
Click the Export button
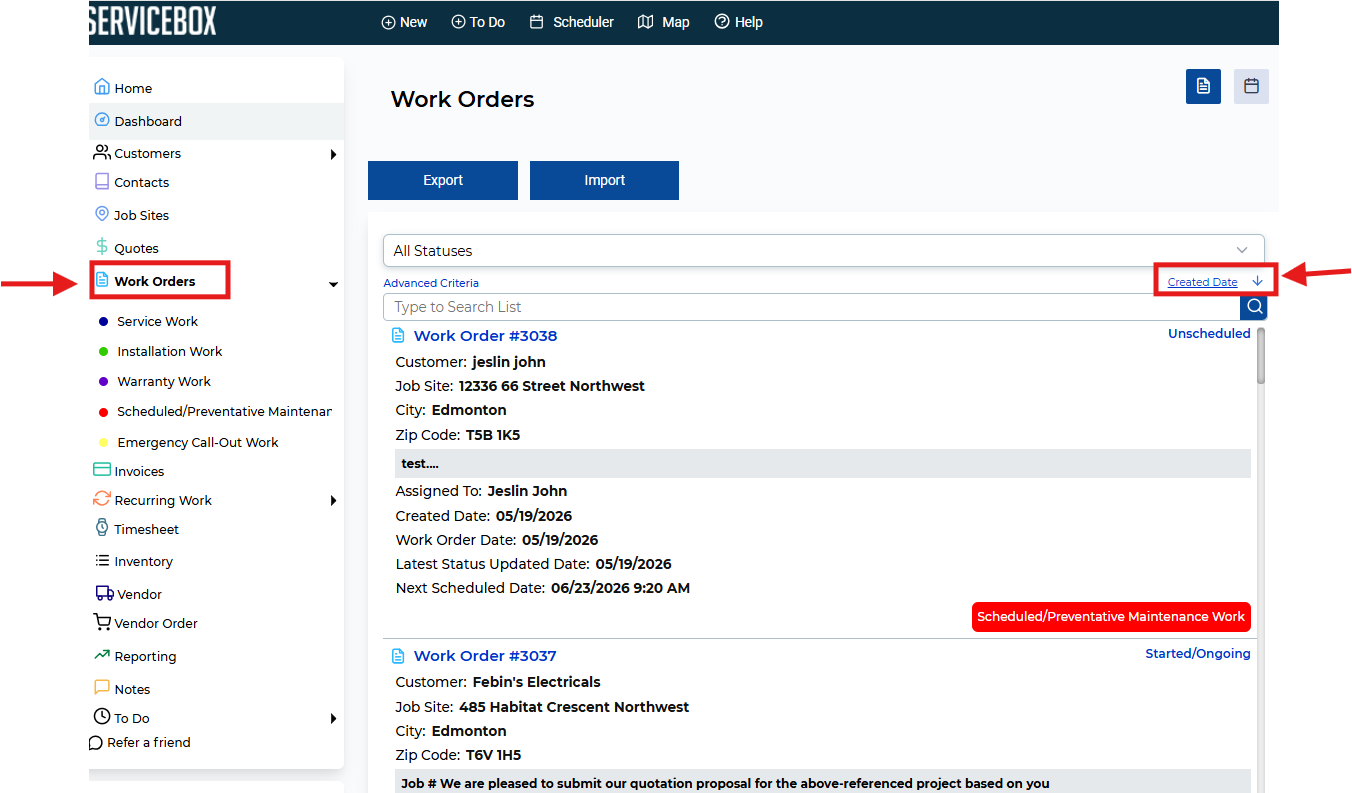coord(443,180)
